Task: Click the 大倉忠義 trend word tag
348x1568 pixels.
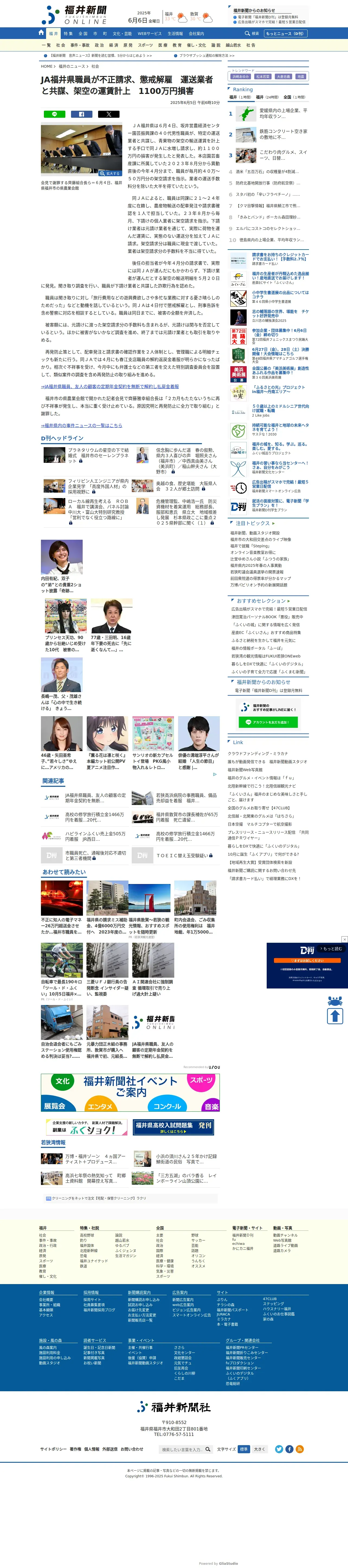Action: [x=283, y=77]
